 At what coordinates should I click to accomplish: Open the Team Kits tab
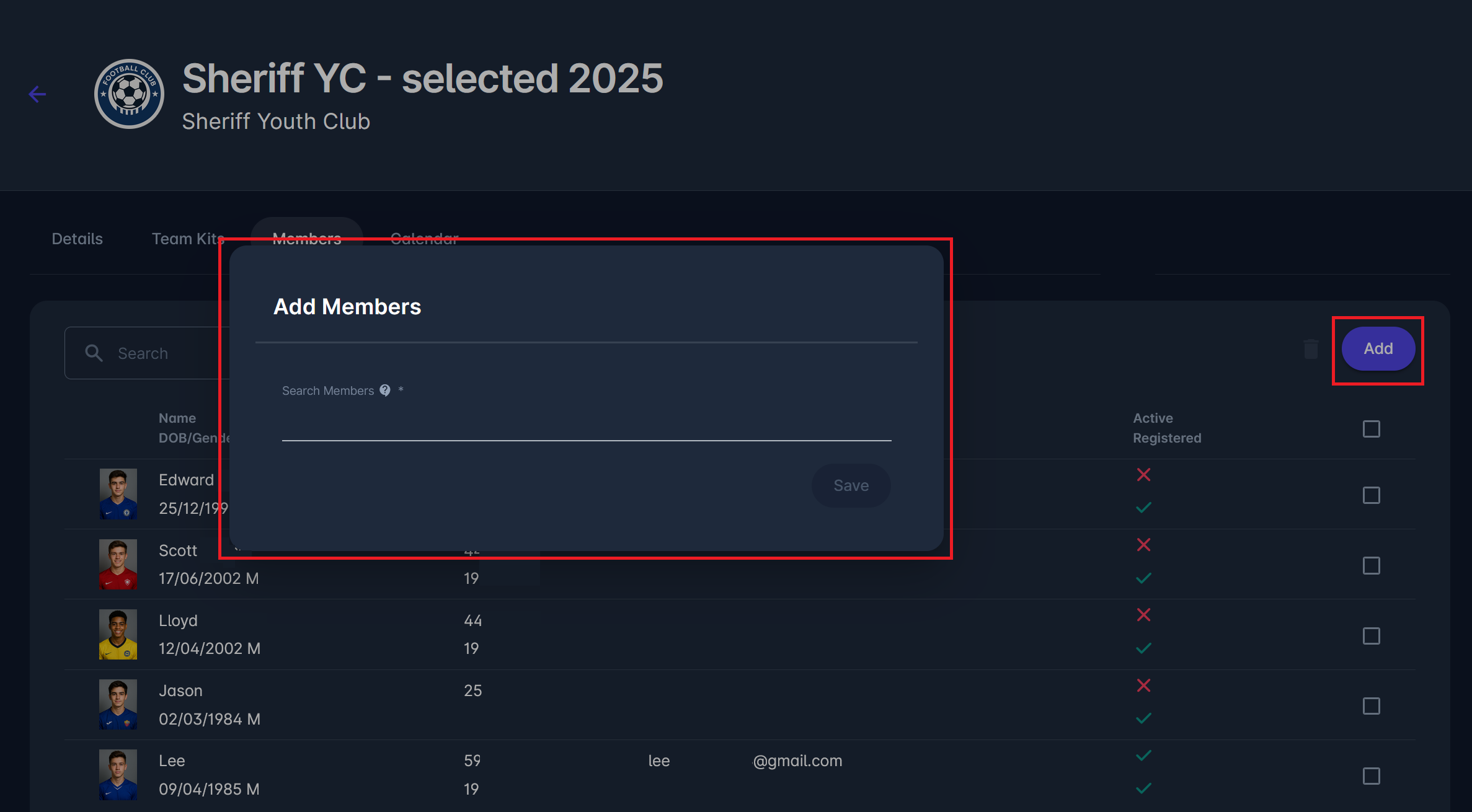[187, 239]
